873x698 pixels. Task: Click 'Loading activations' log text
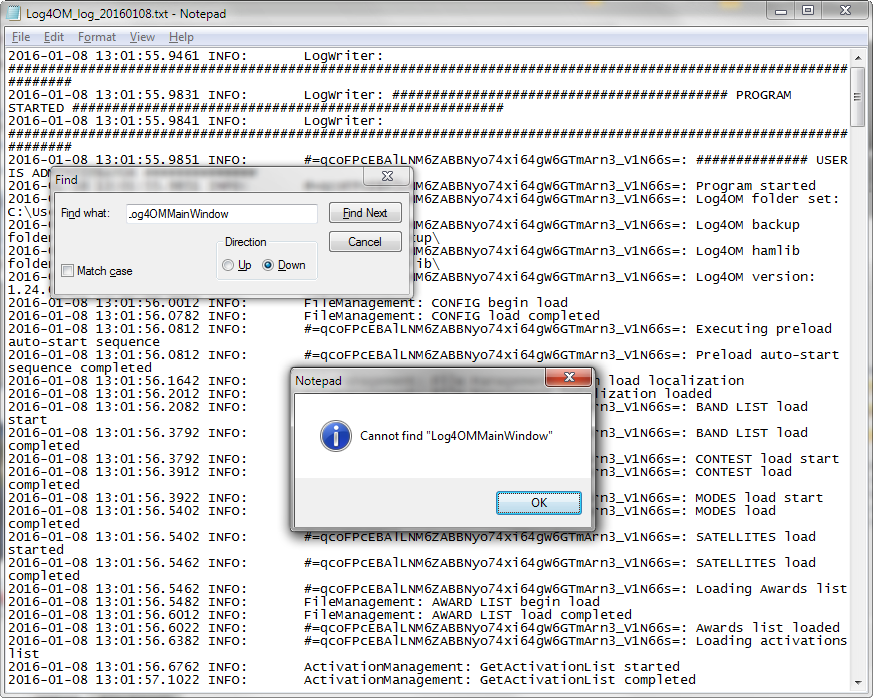click(x=772, y=641)
